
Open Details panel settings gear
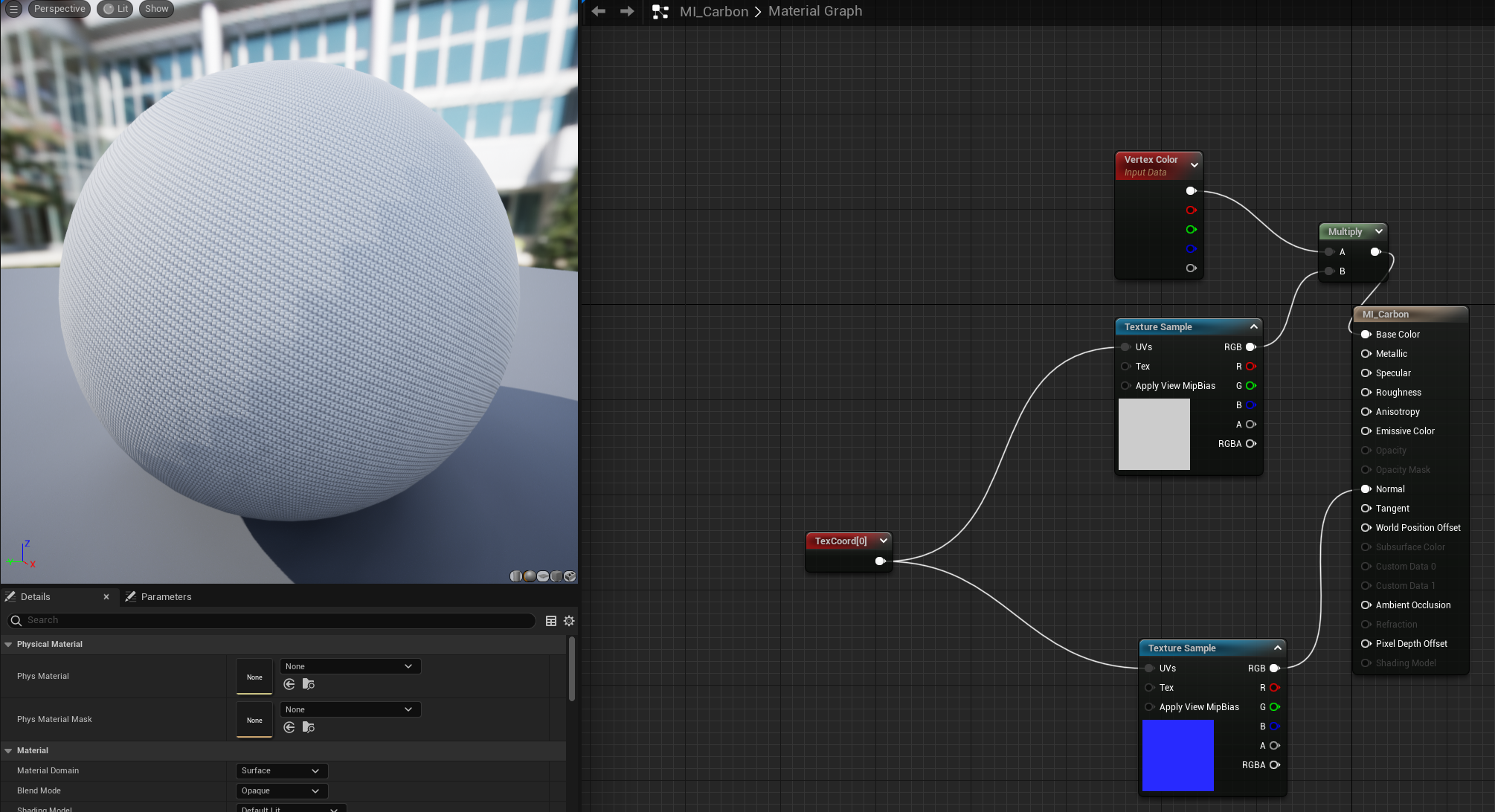click(x=569, y=621)
